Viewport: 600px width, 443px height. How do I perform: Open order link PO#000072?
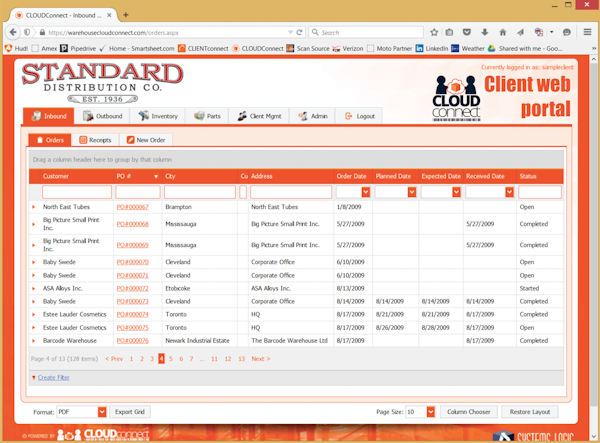coord(132,288)
